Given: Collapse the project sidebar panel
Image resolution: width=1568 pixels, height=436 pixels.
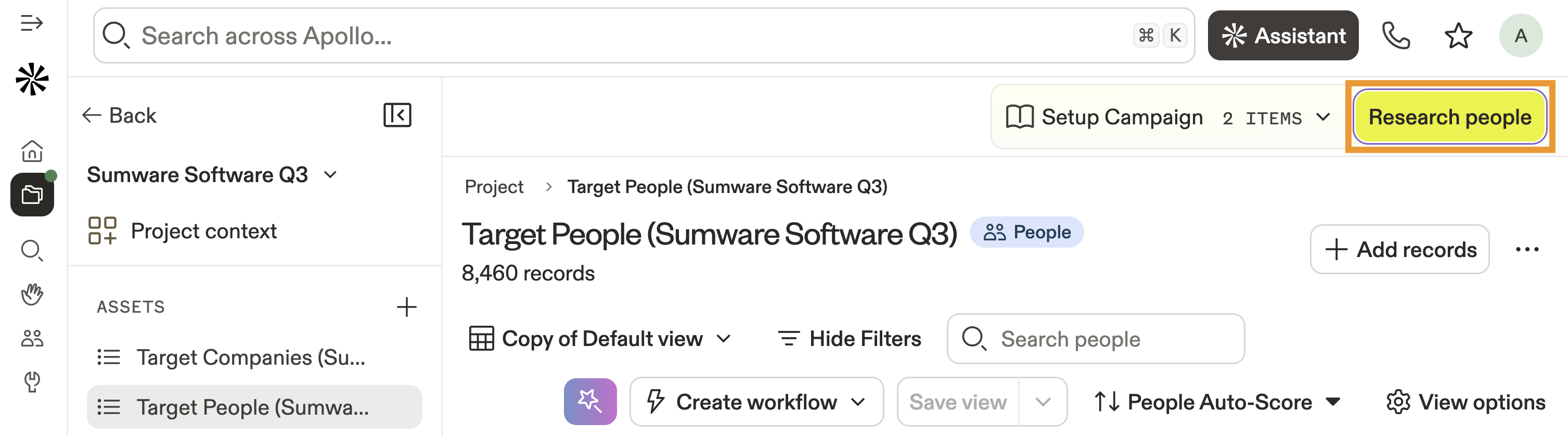Looking at the screenshot, I should point(397,115).
